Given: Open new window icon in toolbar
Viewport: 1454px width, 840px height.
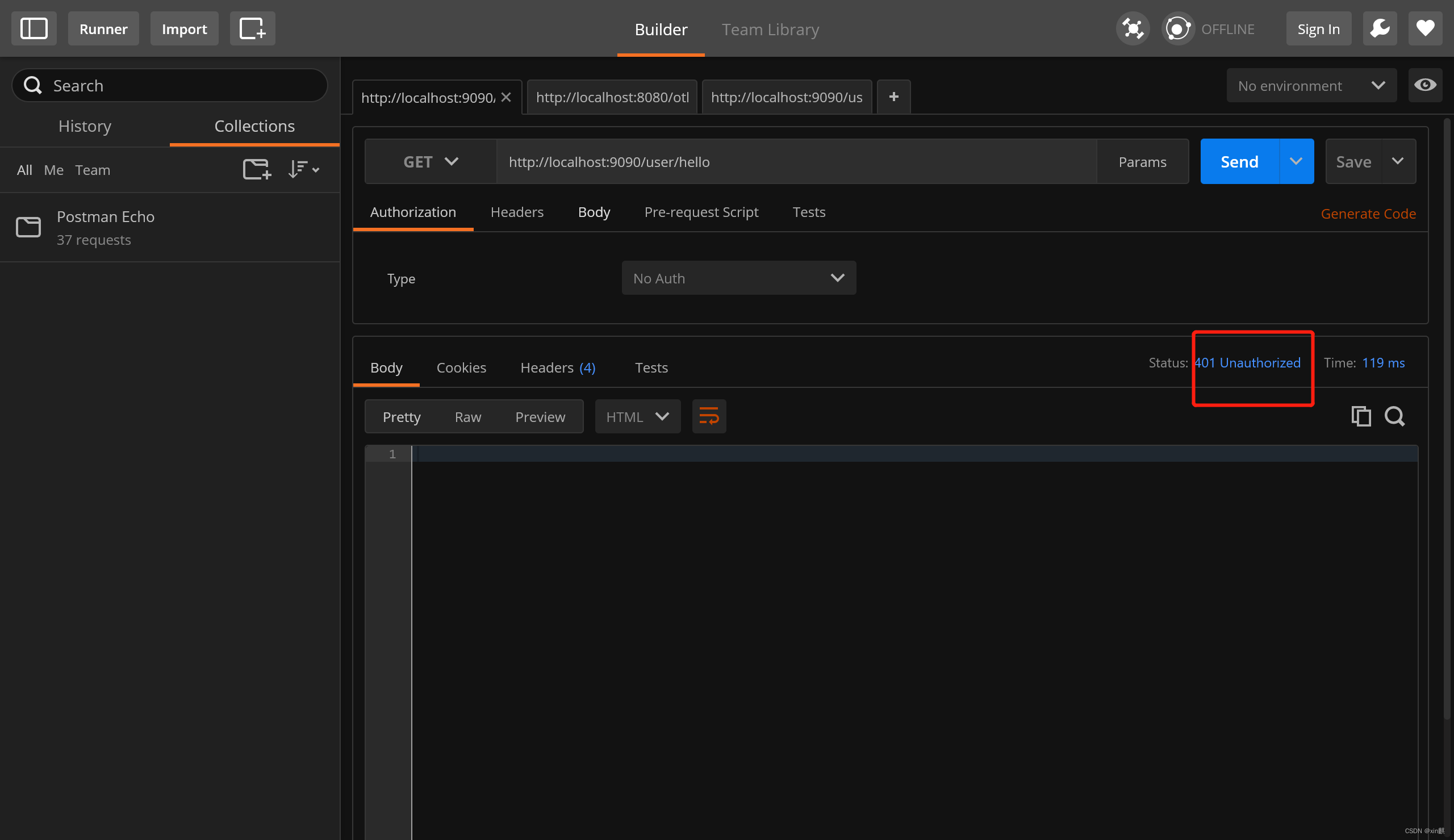Looking at the screenshot, I should click(252, 28).
